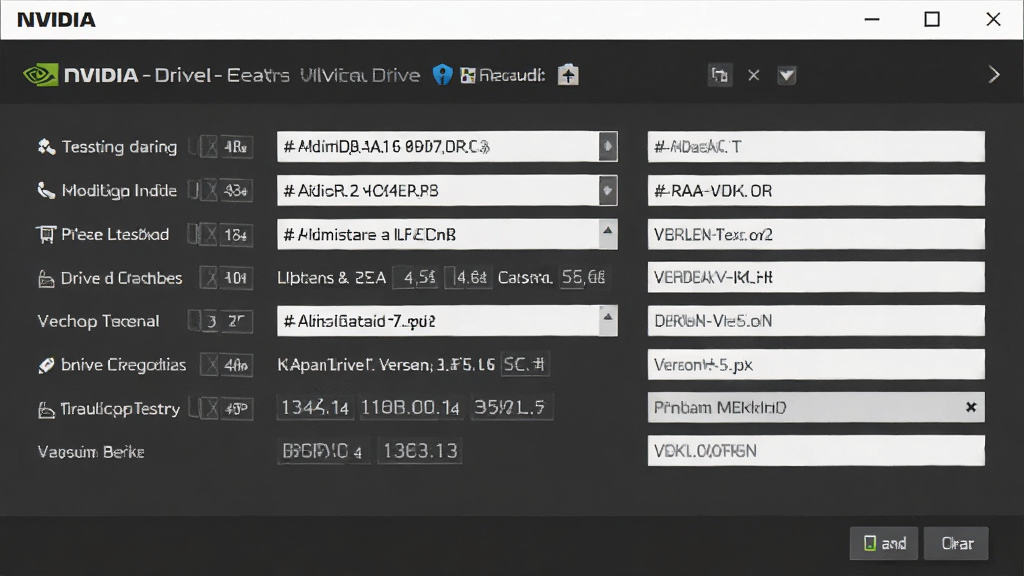Click the 1108.00.14 value box

pos(410,408)
